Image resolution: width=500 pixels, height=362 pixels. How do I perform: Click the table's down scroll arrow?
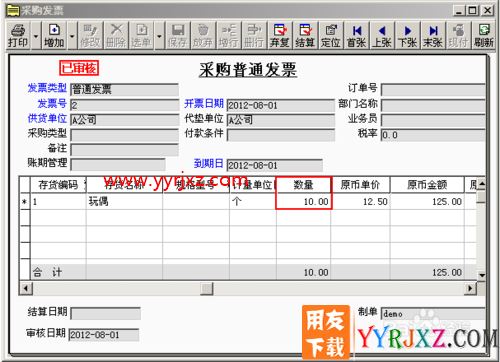point(482,275)
